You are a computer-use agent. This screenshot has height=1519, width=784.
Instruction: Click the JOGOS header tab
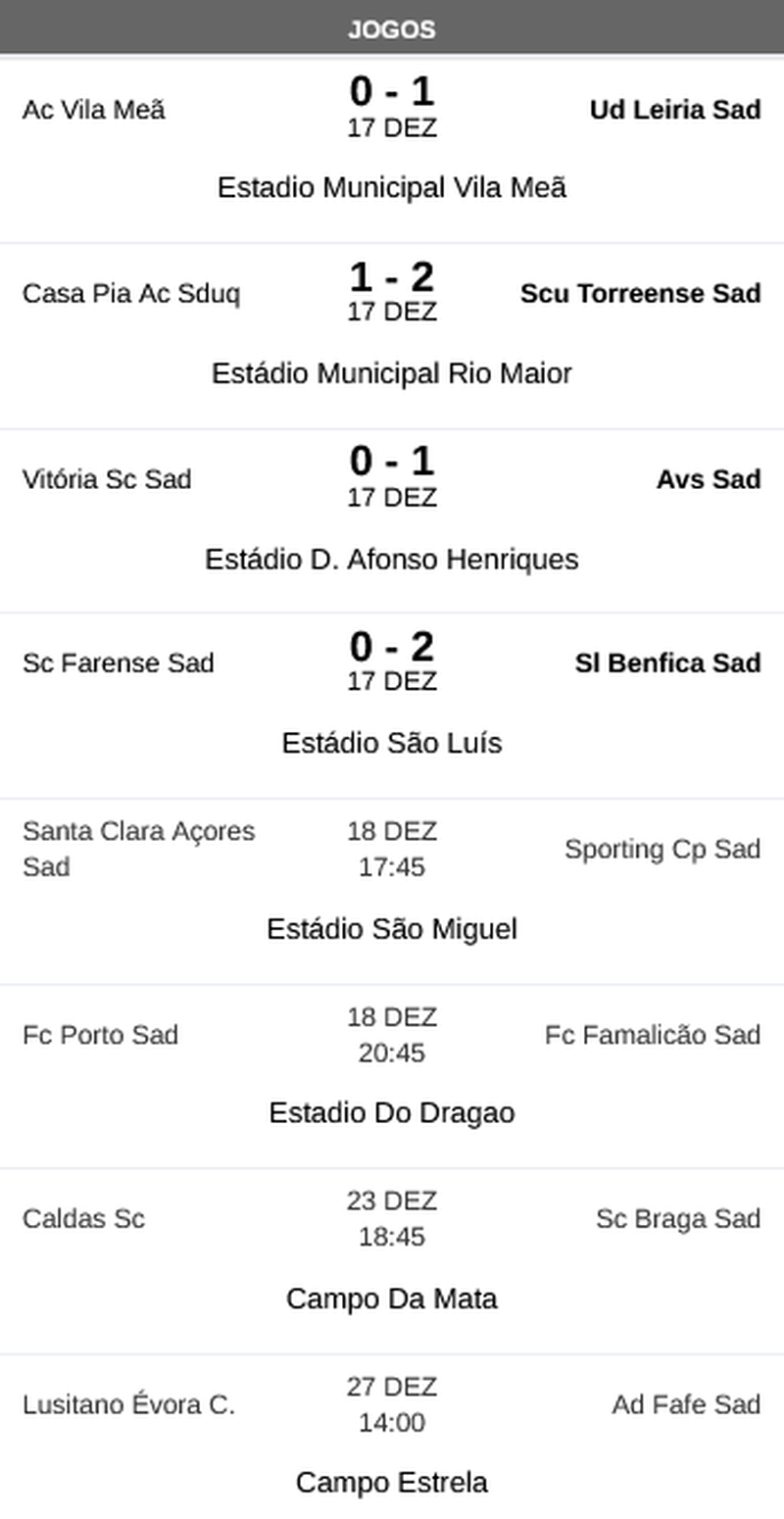391,29
